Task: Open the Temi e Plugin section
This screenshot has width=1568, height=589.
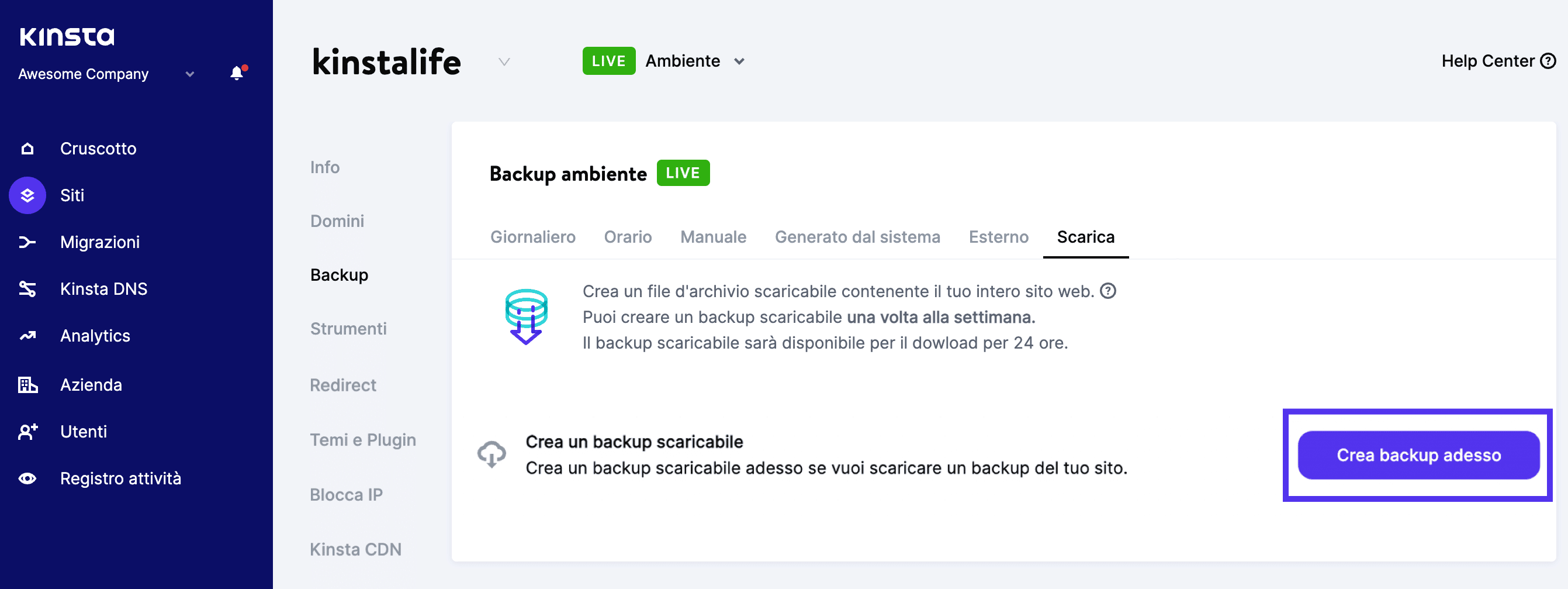Action: [x=363, y=439]
